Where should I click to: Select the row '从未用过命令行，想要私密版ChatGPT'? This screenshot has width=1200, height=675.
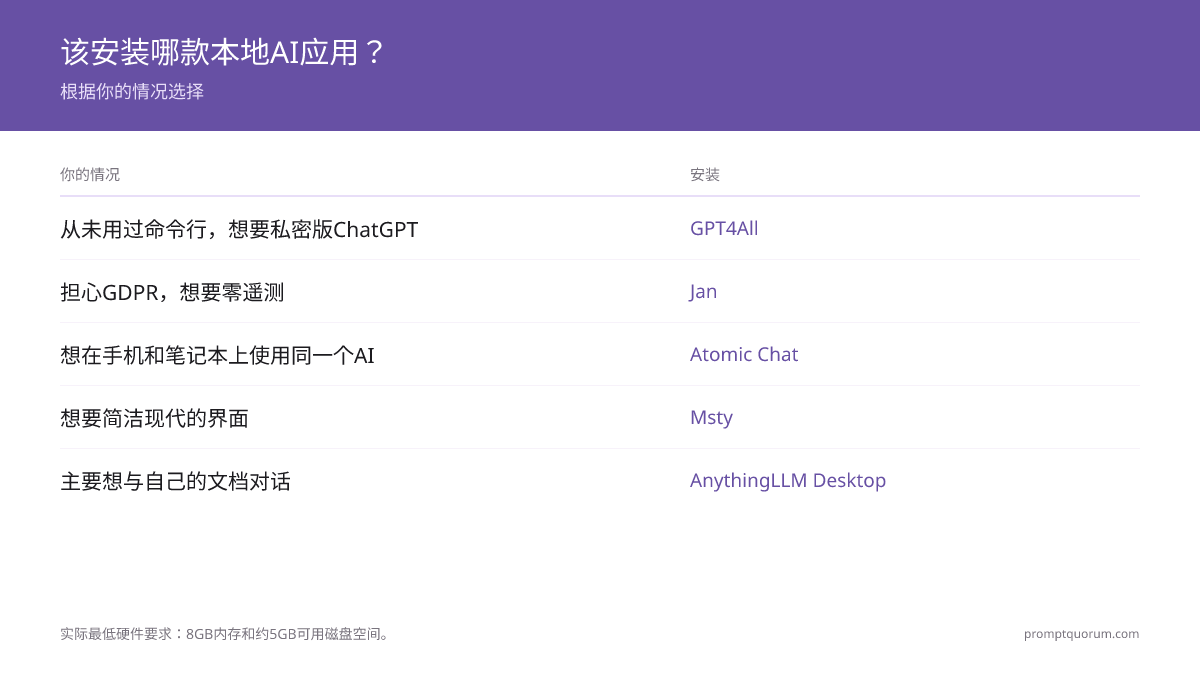click(600, 229)
